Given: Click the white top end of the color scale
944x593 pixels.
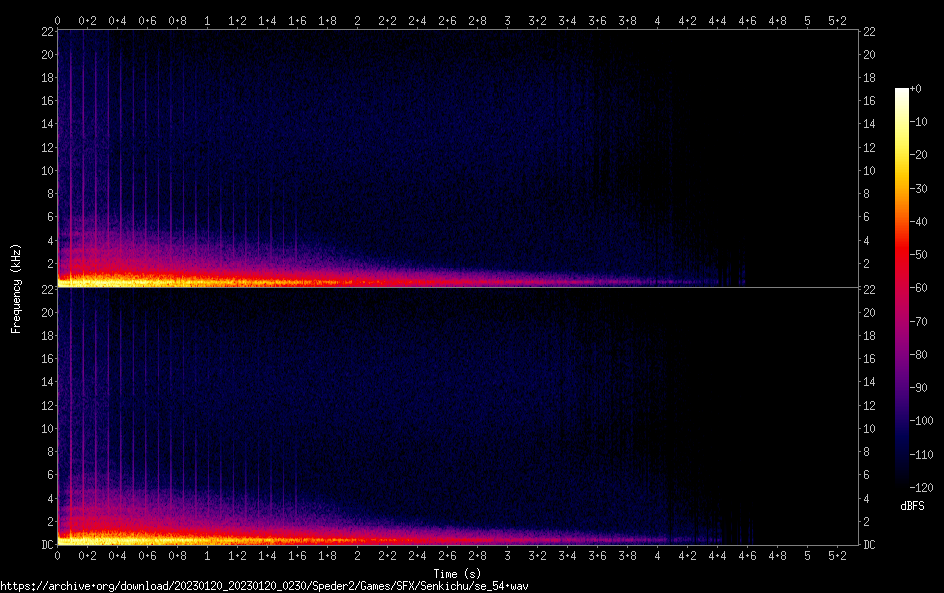Looking at the screenshot, I should tap(902, 92).
